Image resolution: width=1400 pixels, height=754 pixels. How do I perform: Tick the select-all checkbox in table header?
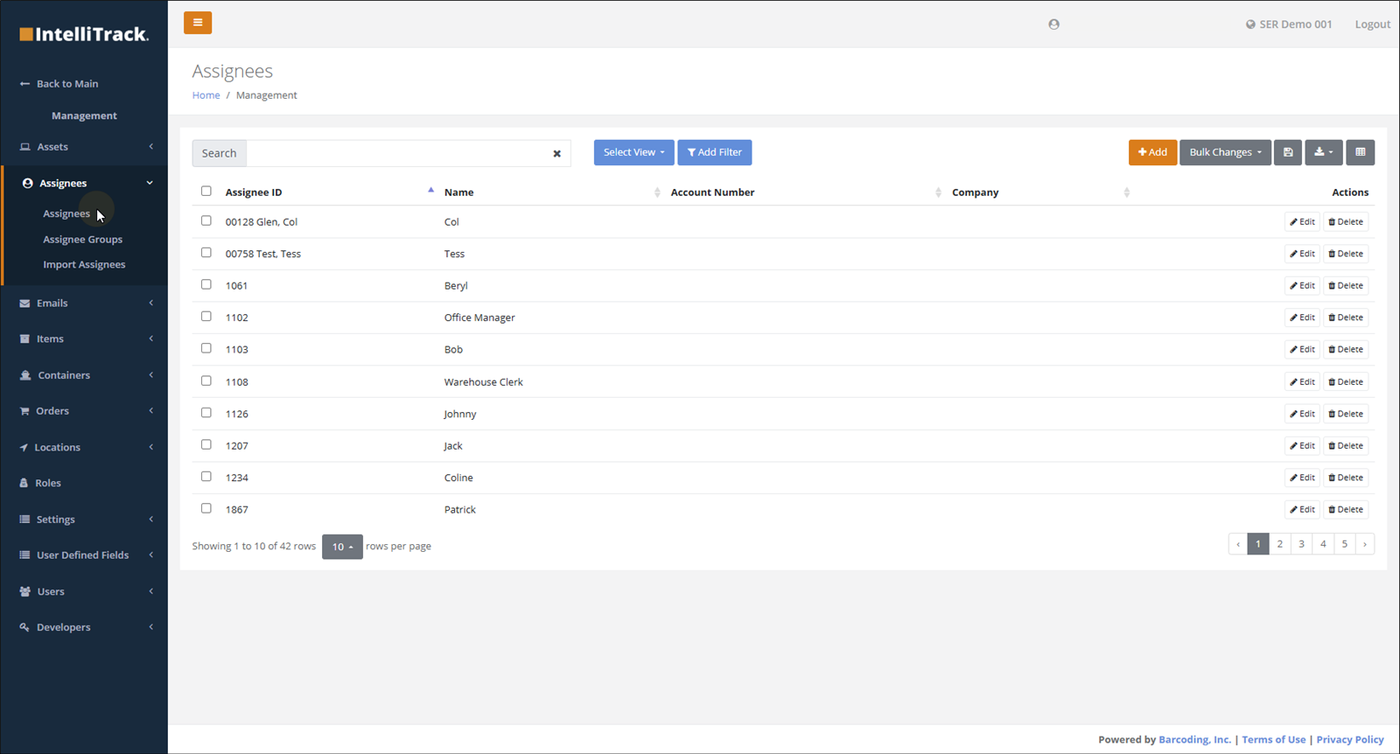[206, 191]
